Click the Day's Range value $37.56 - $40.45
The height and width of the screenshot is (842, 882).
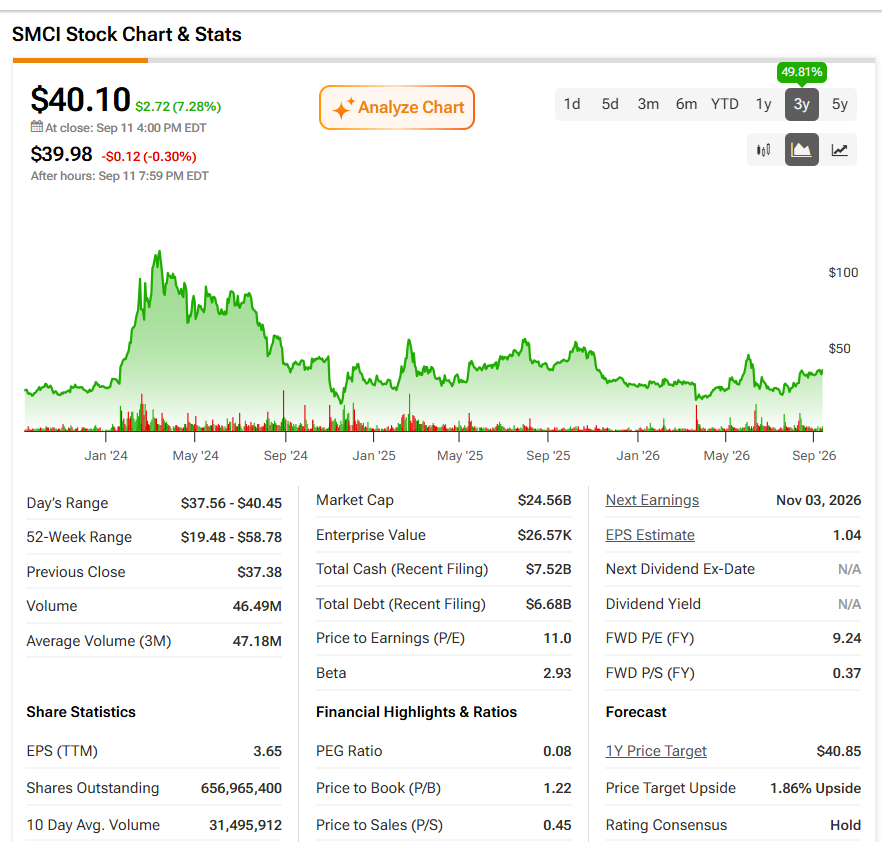[231, 503]
